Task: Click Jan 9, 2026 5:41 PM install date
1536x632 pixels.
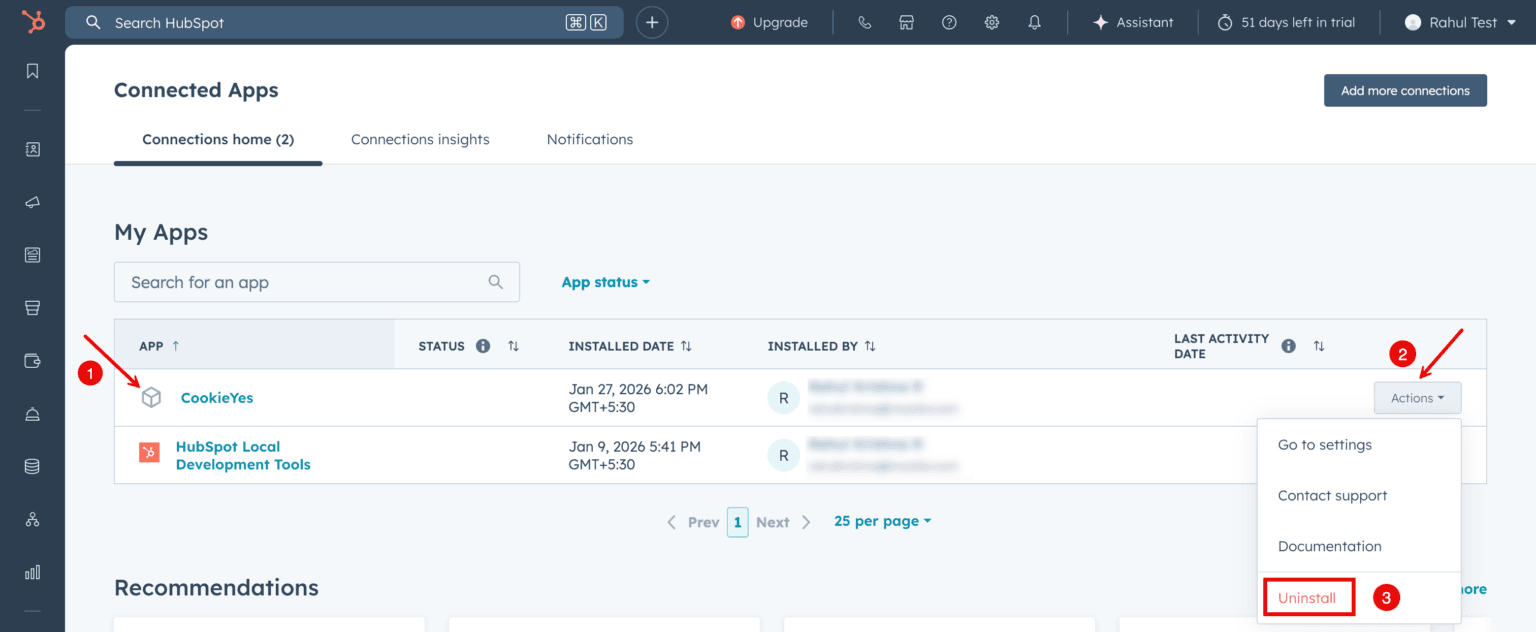Action: 635,455
